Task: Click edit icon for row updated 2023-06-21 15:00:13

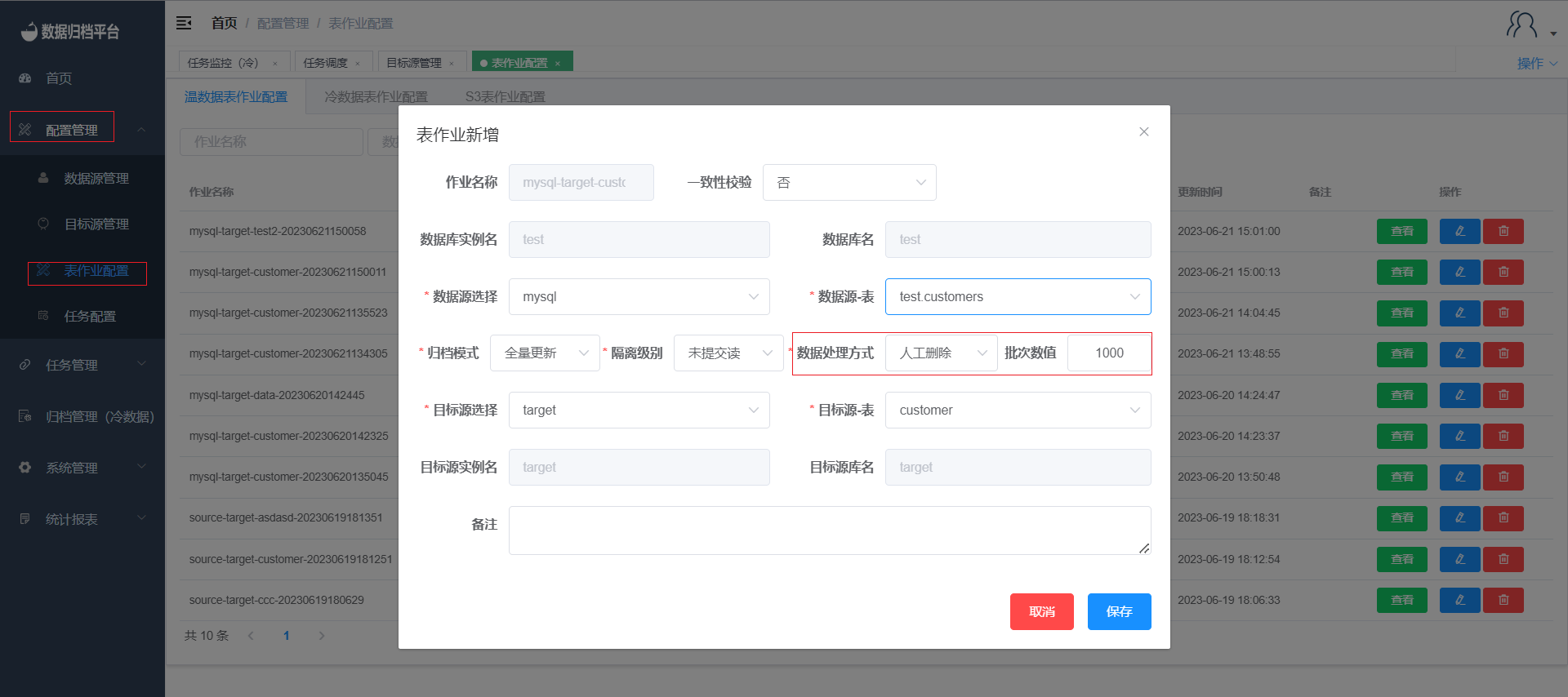Action: coord(1460,272)
